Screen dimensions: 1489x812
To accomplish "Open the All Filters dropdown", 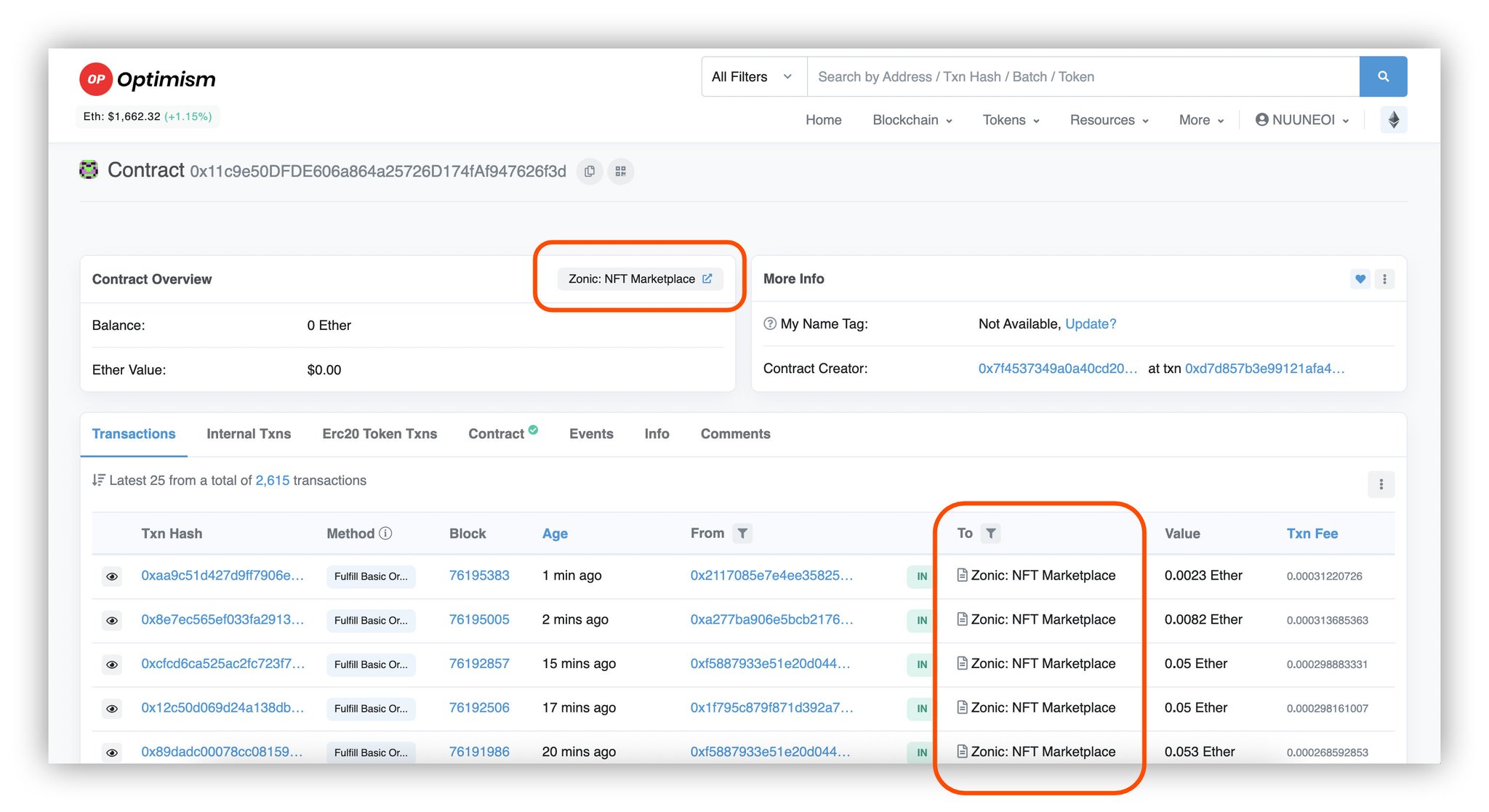I will 752,76.
